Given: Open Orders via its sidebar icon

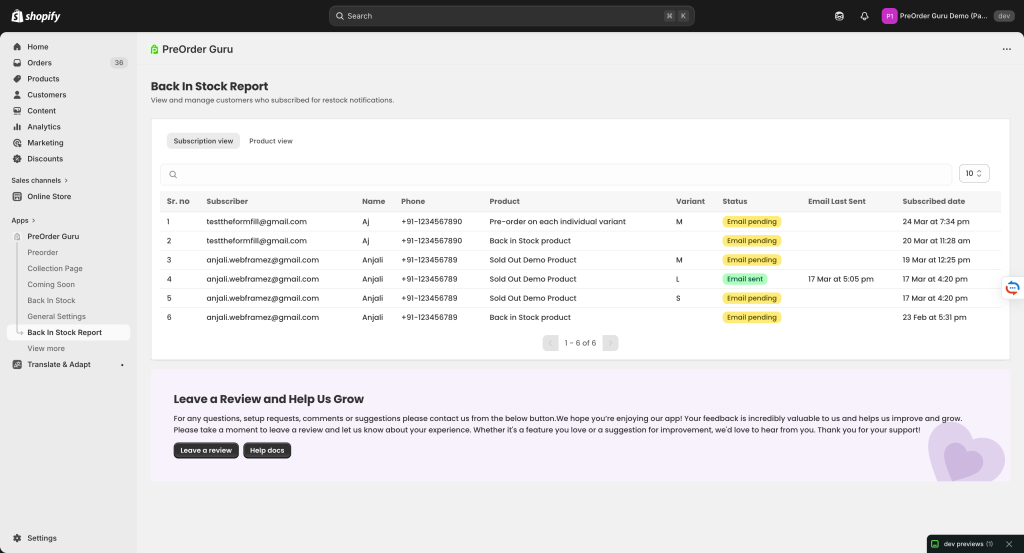Looking at the screenshot, I should point(17,63).
